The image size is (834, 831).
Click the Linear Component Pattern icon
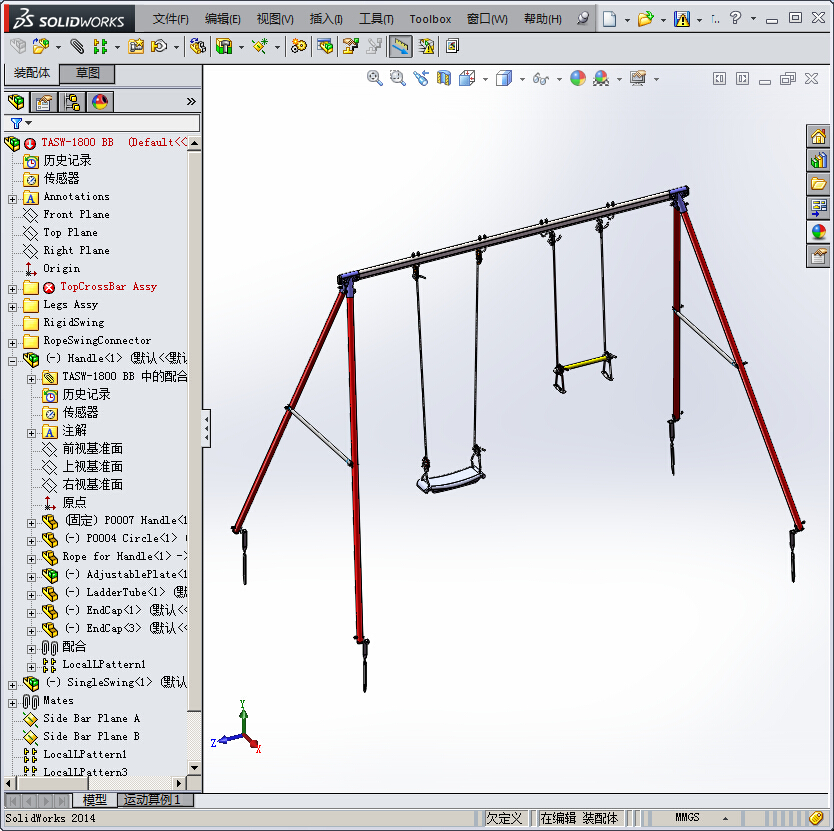[100, 47]
